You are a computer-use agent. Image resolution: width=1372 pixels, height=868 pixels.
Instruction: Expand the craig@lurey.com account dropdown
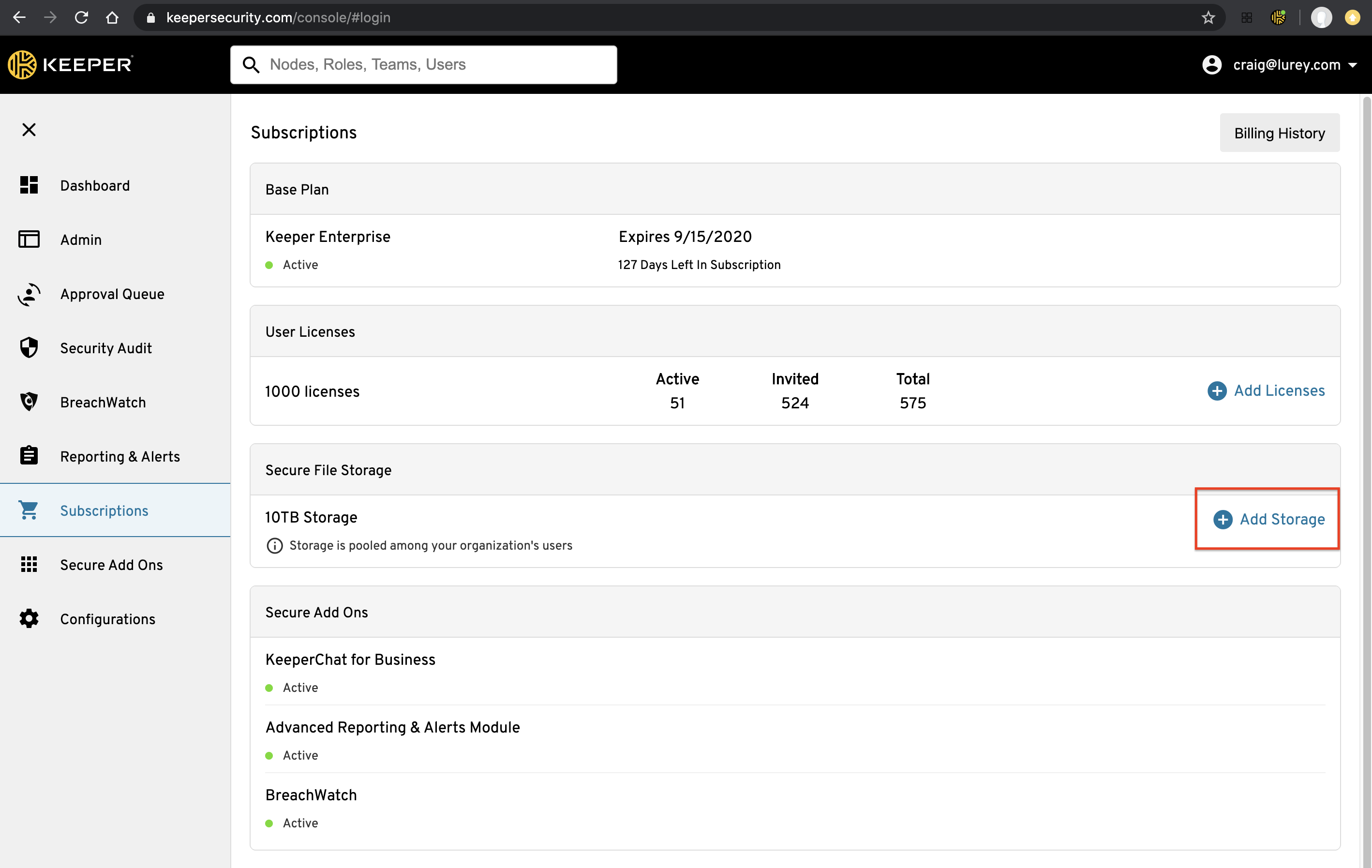1352,65
